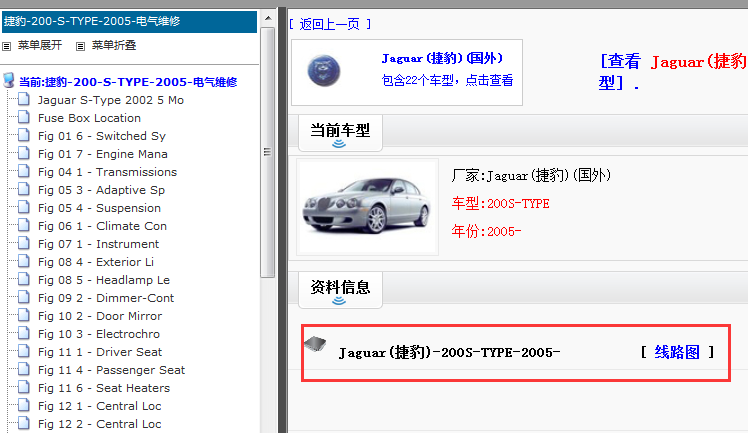Click the 车型:200S-TYPE text
748x433 pixels.
500,204
